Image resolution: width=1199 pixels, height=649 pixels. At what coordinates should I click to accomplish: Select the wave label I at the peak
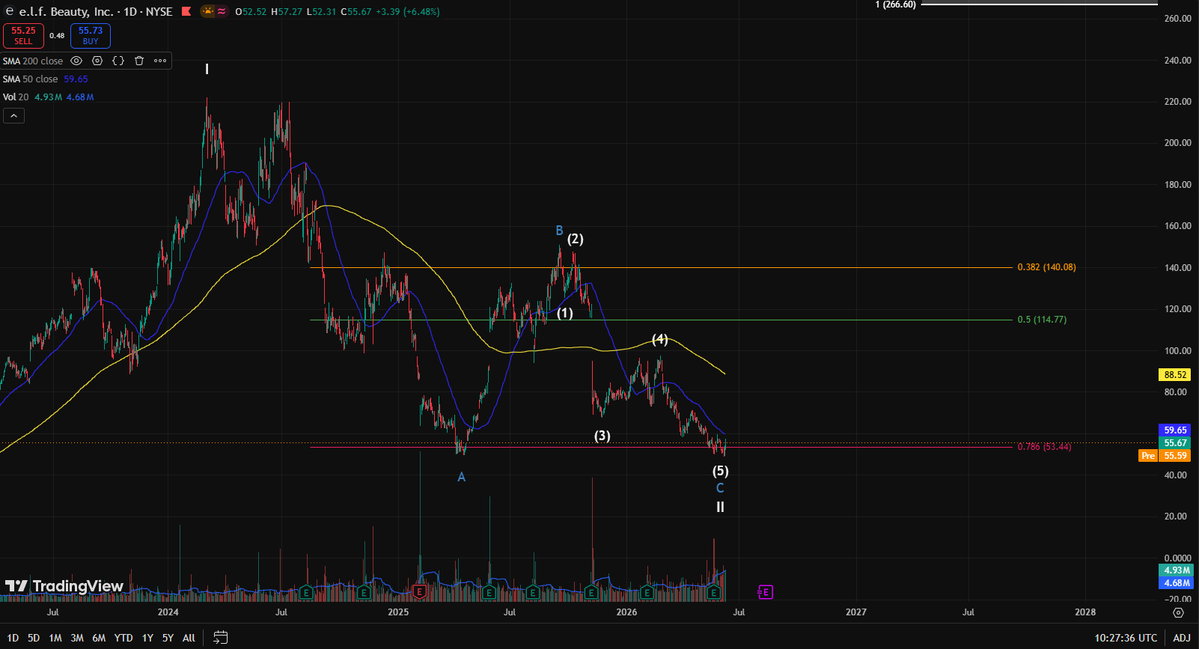coord(207,70)
